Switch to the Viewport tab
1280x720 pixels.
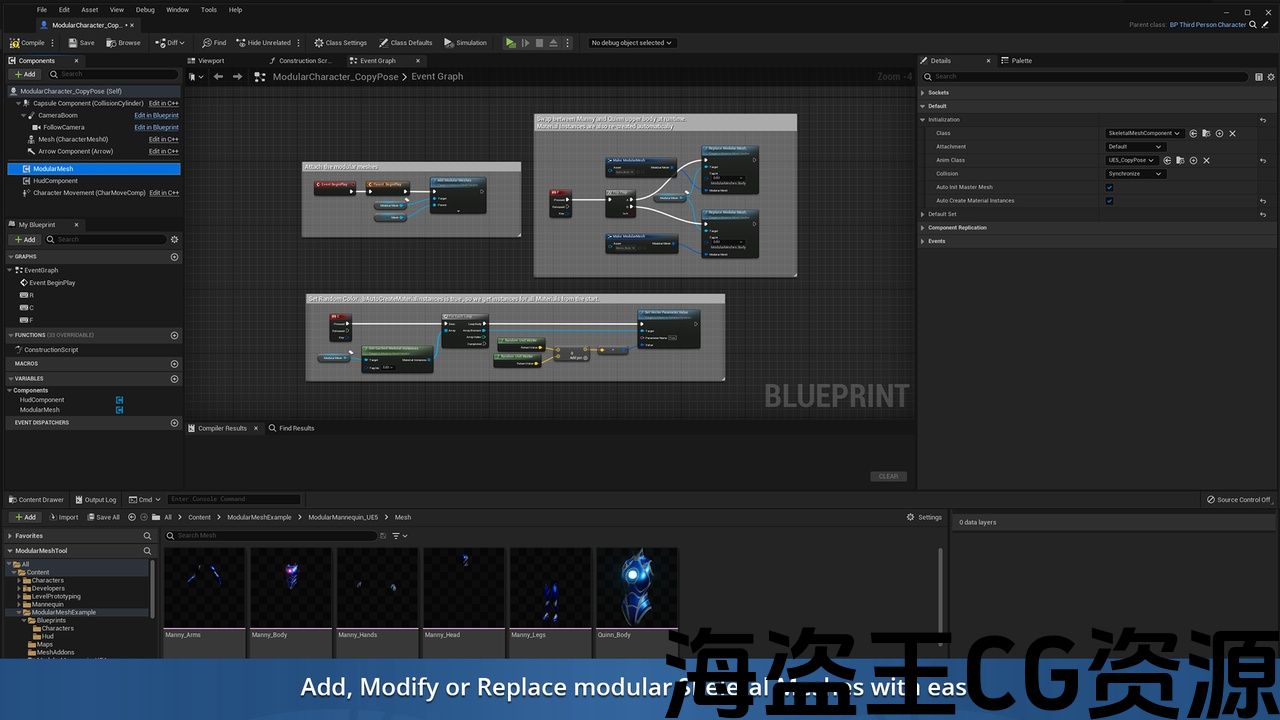(211, 61)
